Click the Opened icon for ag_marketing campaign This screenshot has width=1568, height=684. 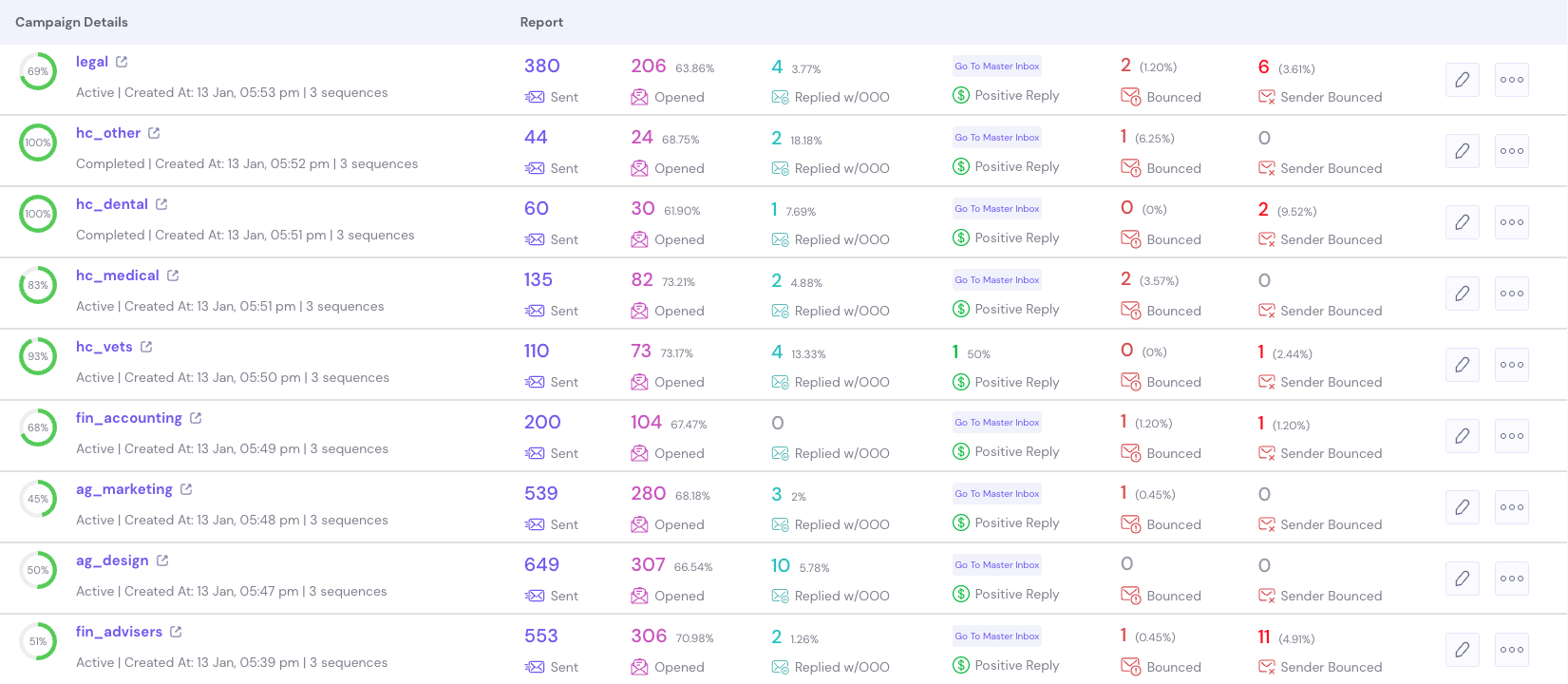[x=639, y=523]
